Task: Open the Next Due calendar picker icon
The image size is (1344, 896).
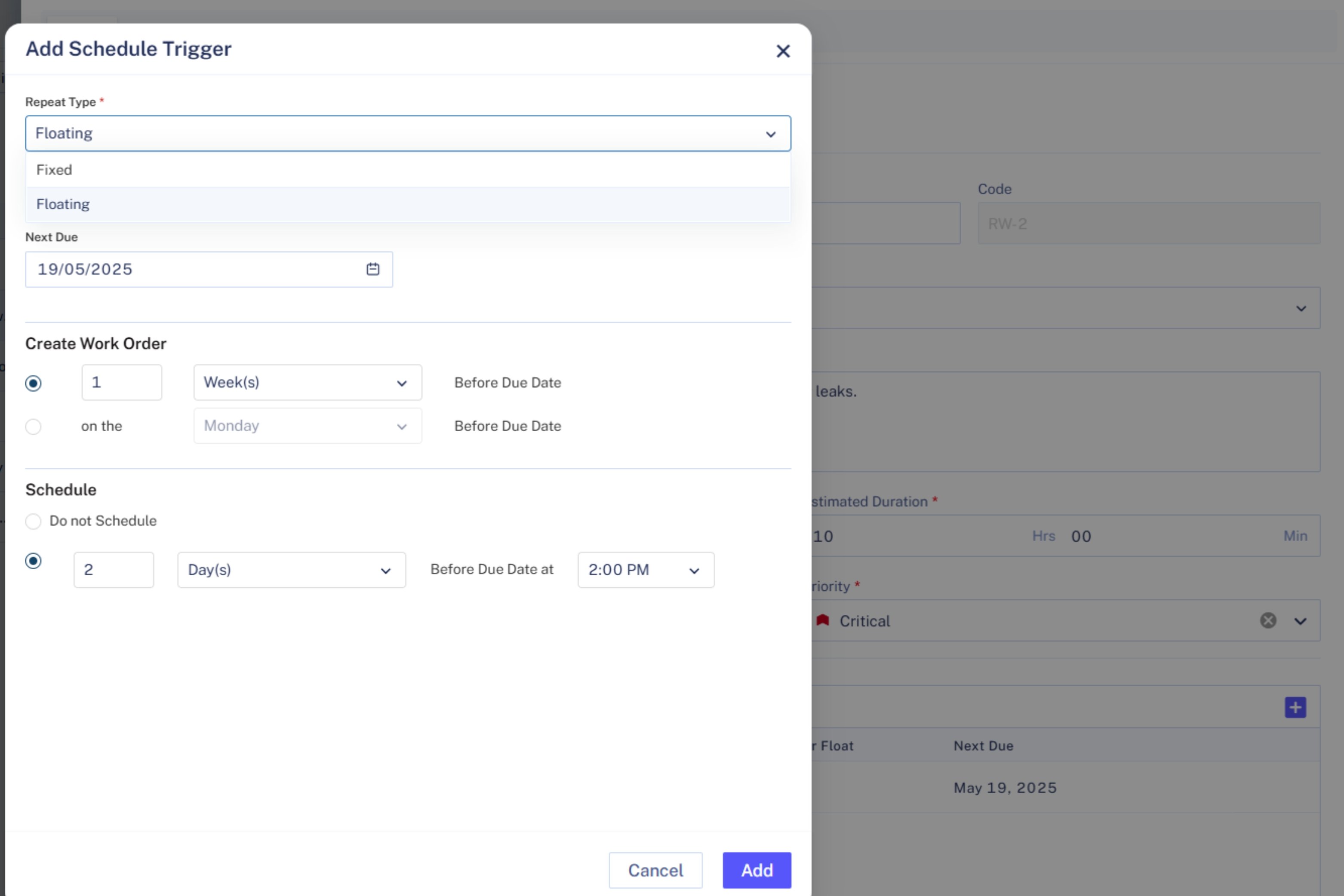Action: click(x=372, y=269)
